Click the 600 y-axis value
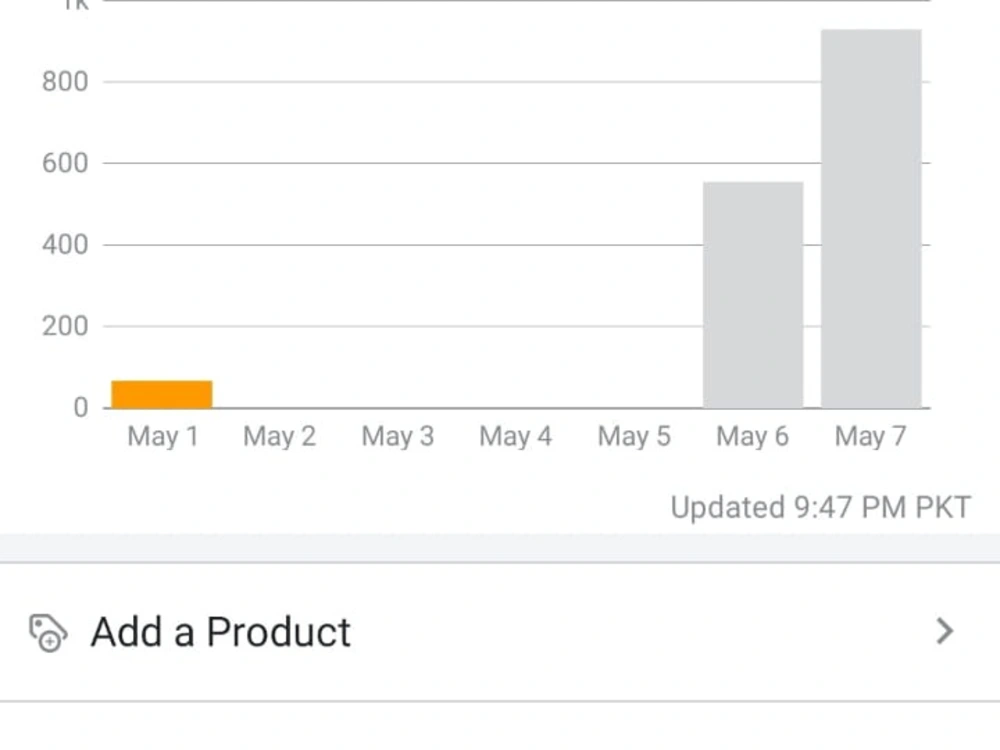The width and height of the screenshot is (1000, 750). 65,163
